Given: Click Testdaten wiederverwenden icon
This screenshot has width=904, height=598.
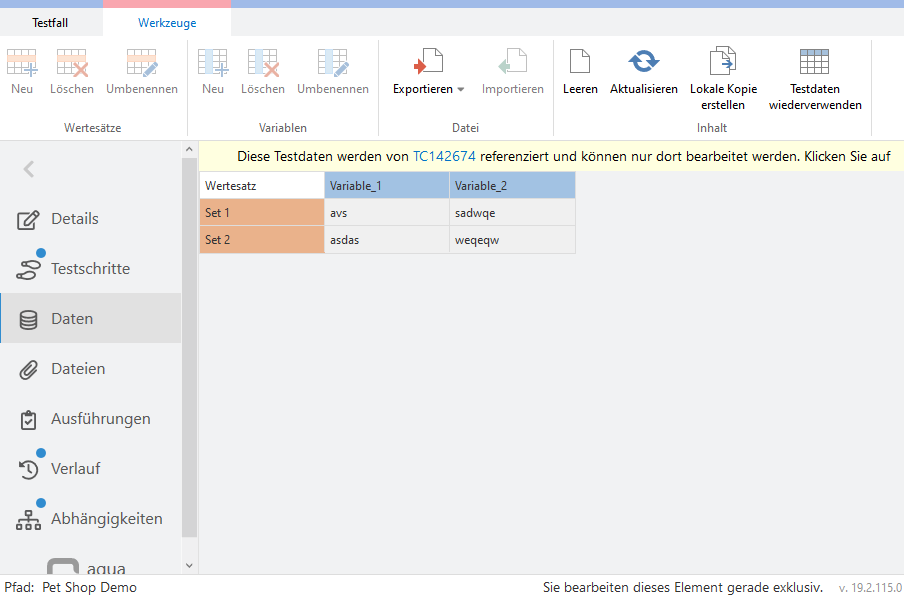Looking at the screenshot, I should [814, 62].
